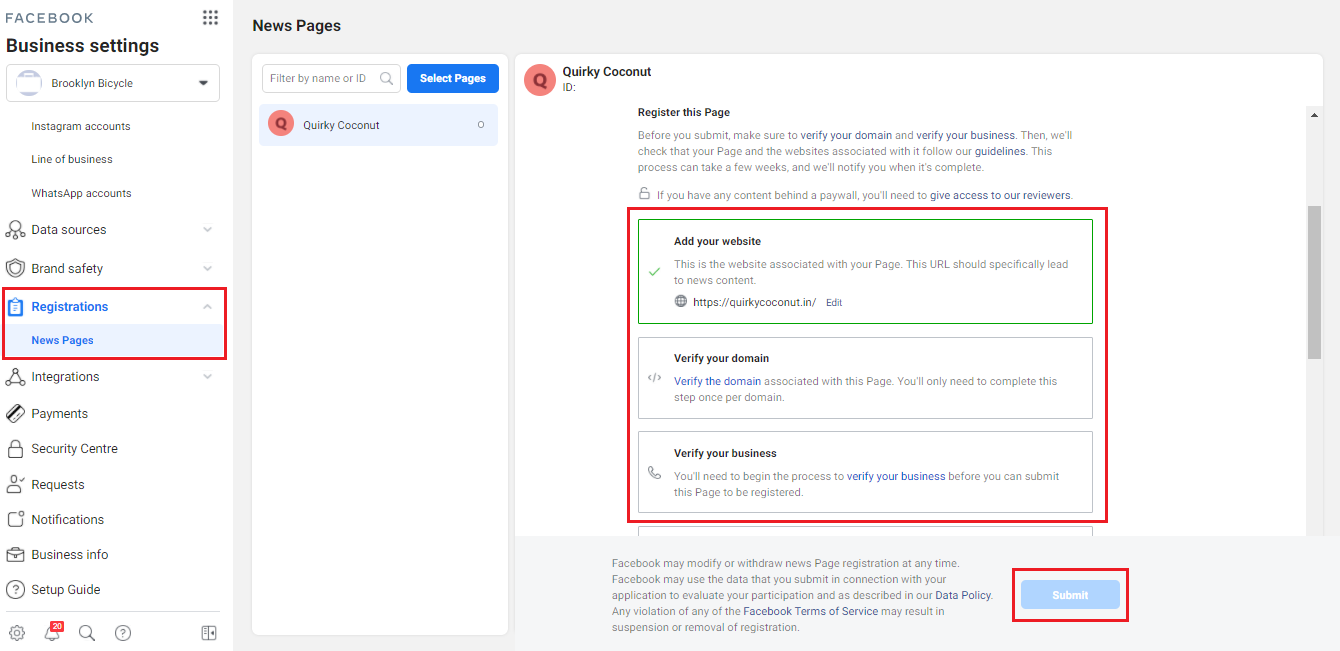Click 'verify your domain' link in intro text
This screenshot has width=1340, height=651.
coord(846,135)
